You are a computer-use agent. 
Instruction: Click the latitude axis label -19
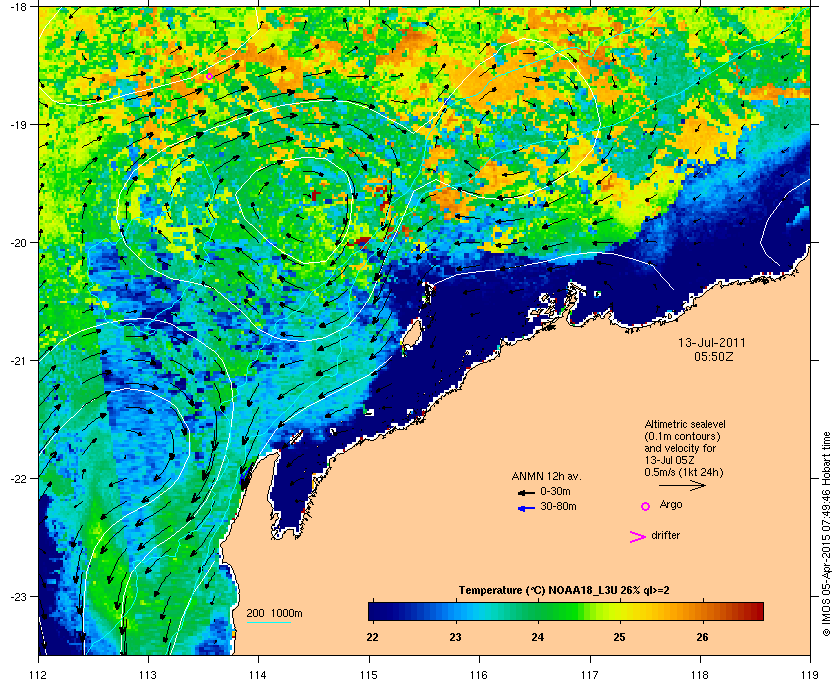18,124
